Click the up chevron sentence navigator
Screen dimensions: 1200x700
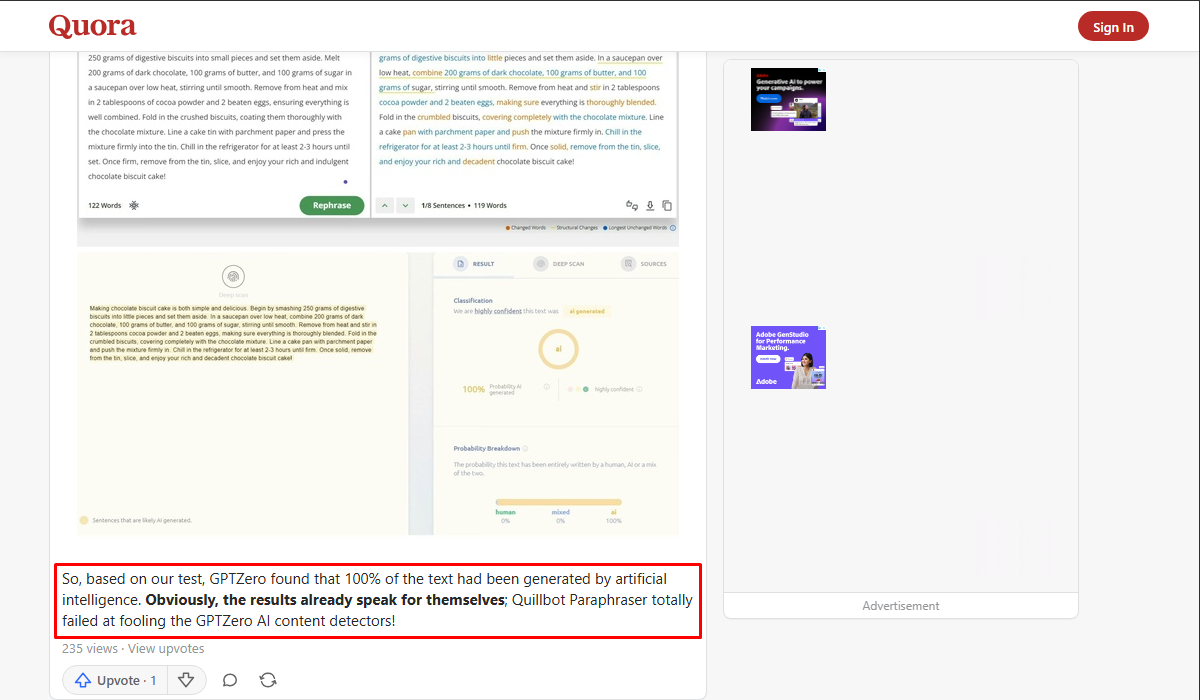(x=385, y=205)
